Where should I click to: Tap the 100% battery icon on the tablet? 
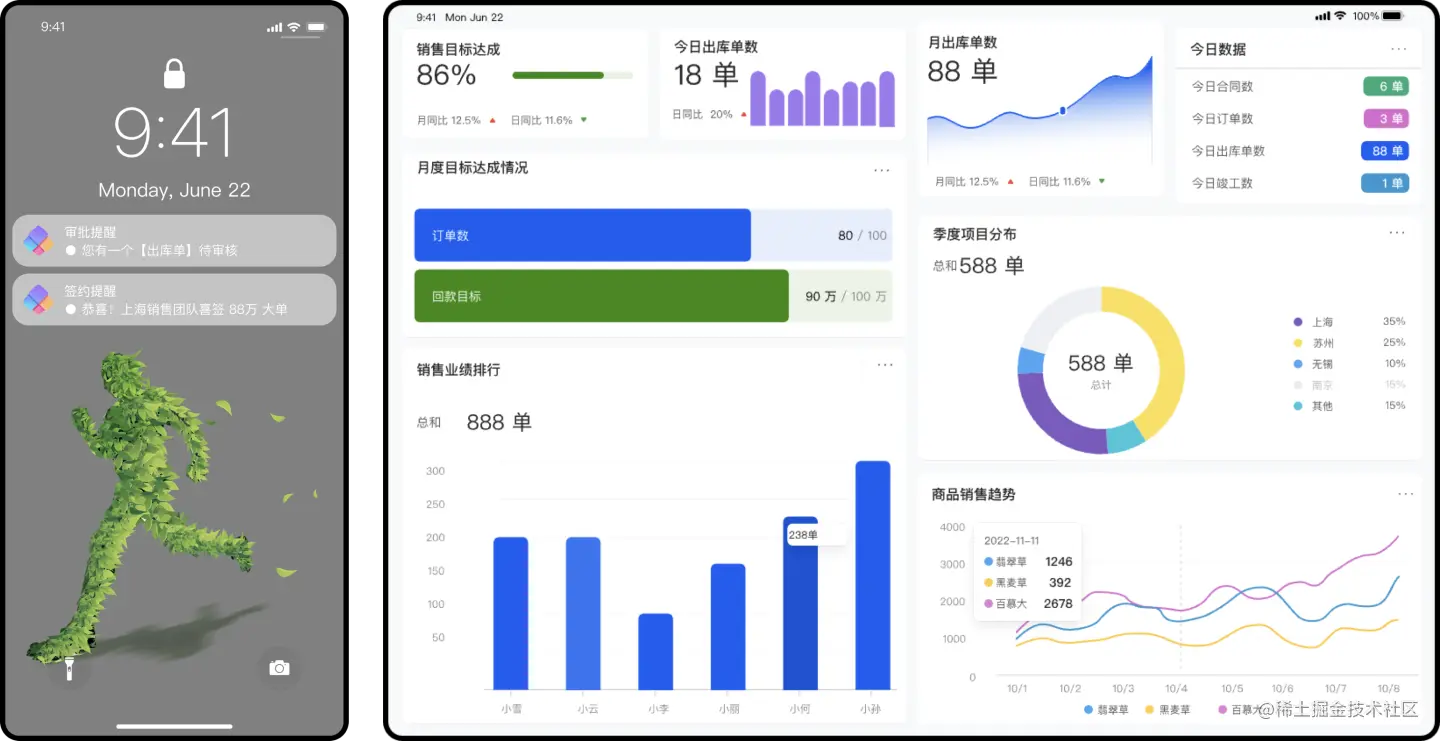tap(1394, 16)
